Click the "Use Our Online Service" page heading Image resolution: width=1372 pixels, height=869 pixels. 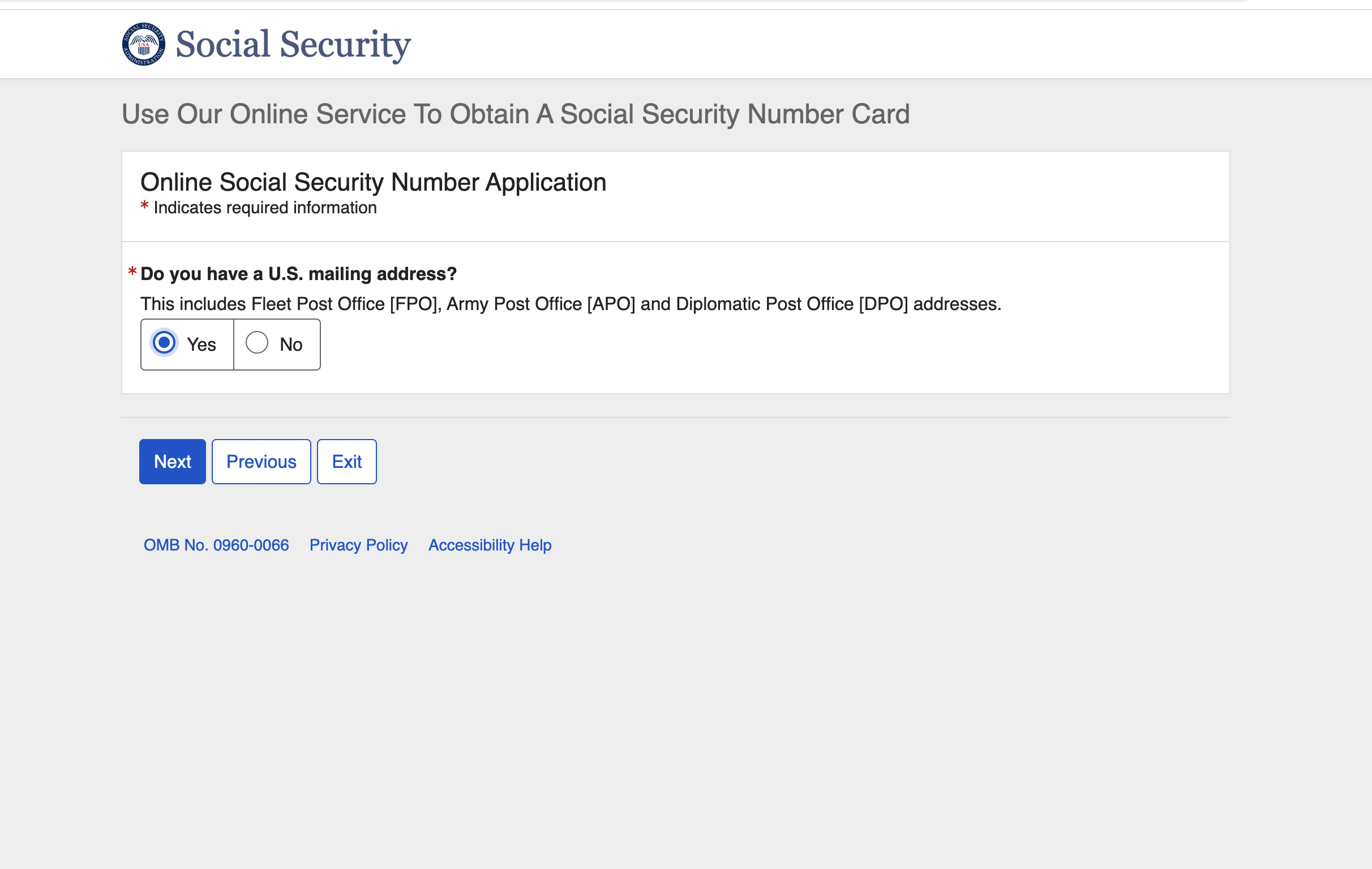point(516,114)
